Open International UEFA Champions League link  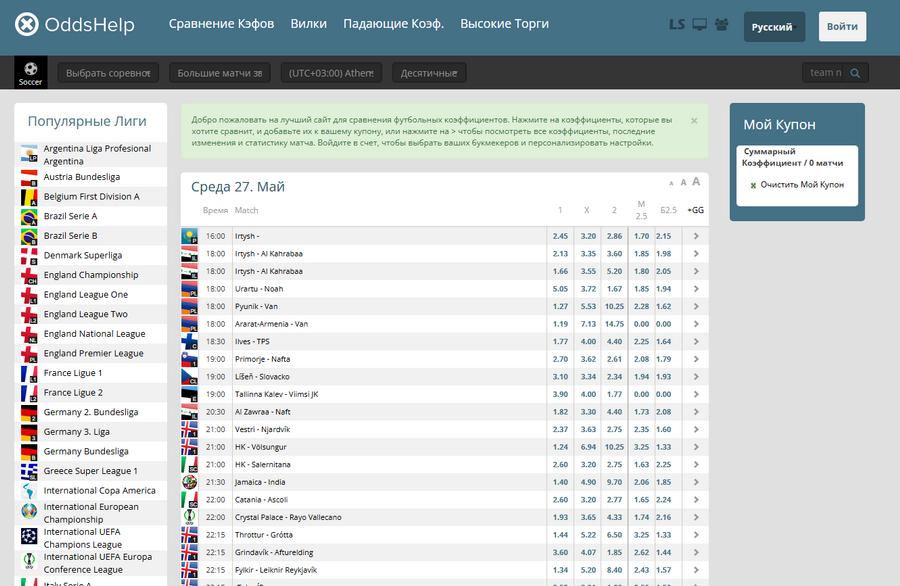pyautogui.click(x=83, y=538)
